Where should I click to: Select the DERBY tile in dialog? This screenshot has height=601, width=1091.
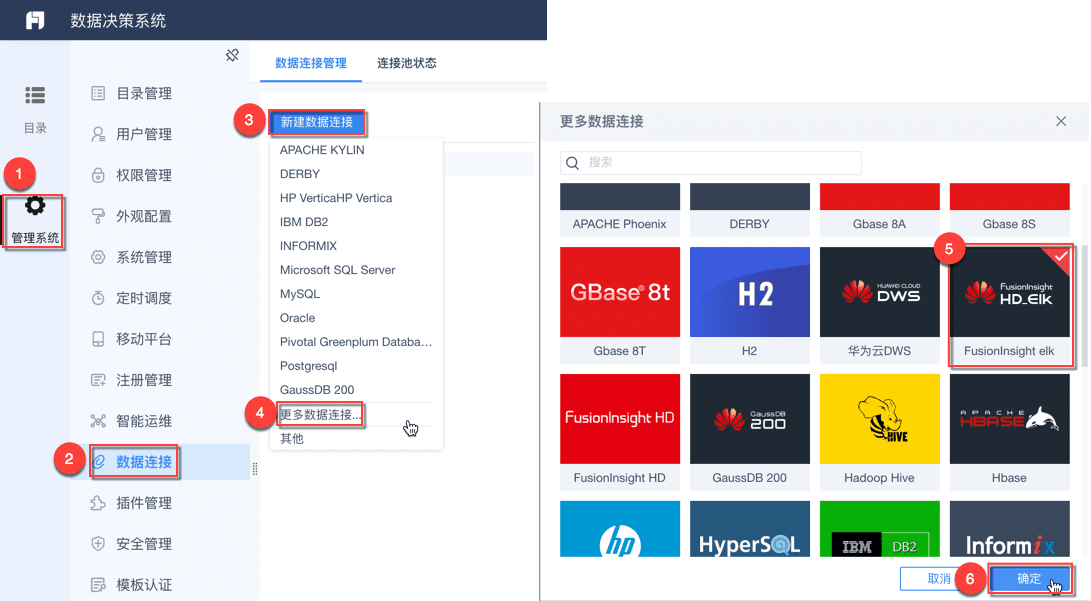pyautogui.click(x=750, y=209)
